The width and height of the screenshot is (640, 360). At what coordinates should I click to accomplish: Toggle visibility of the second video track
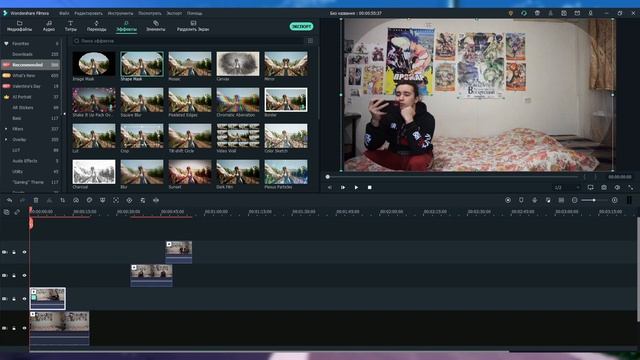tap(24, 276)
